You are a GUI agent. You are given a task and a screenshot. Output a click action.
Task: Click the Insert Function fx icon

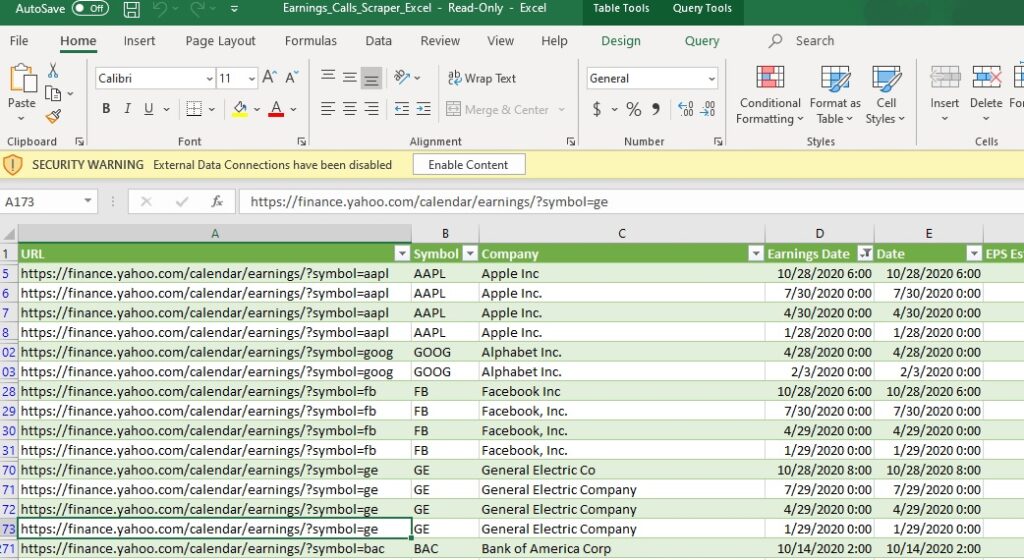(217, 202)
